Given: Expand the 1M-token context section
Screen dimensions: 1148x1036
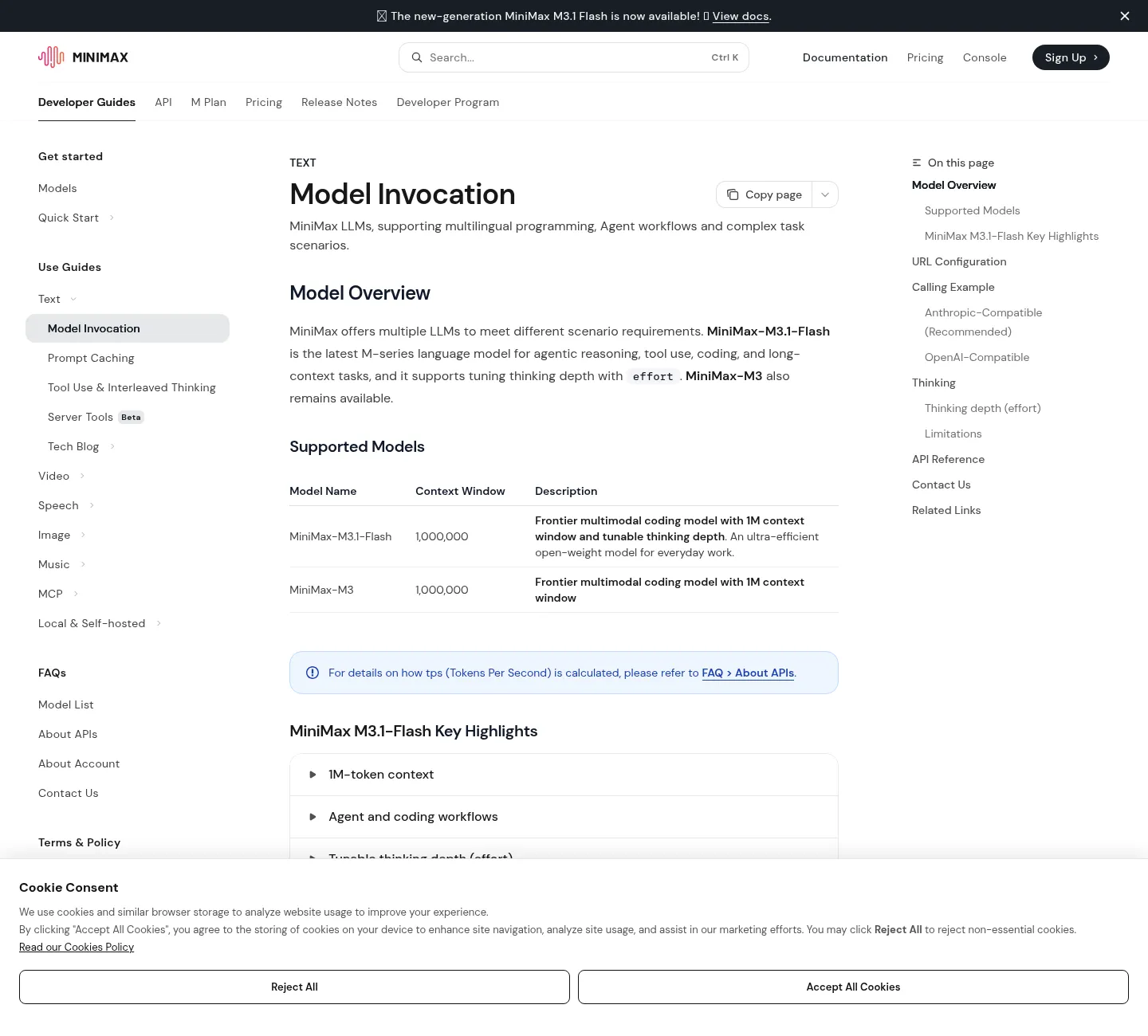Looking at the screenshot, I should [564, 775].
